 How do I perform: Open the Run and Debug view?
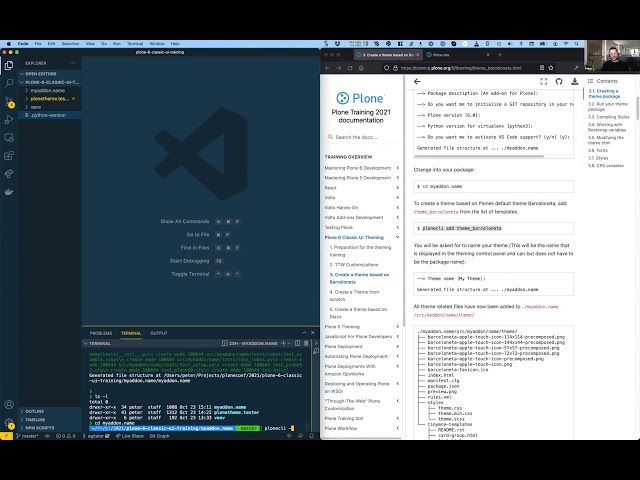9,120
